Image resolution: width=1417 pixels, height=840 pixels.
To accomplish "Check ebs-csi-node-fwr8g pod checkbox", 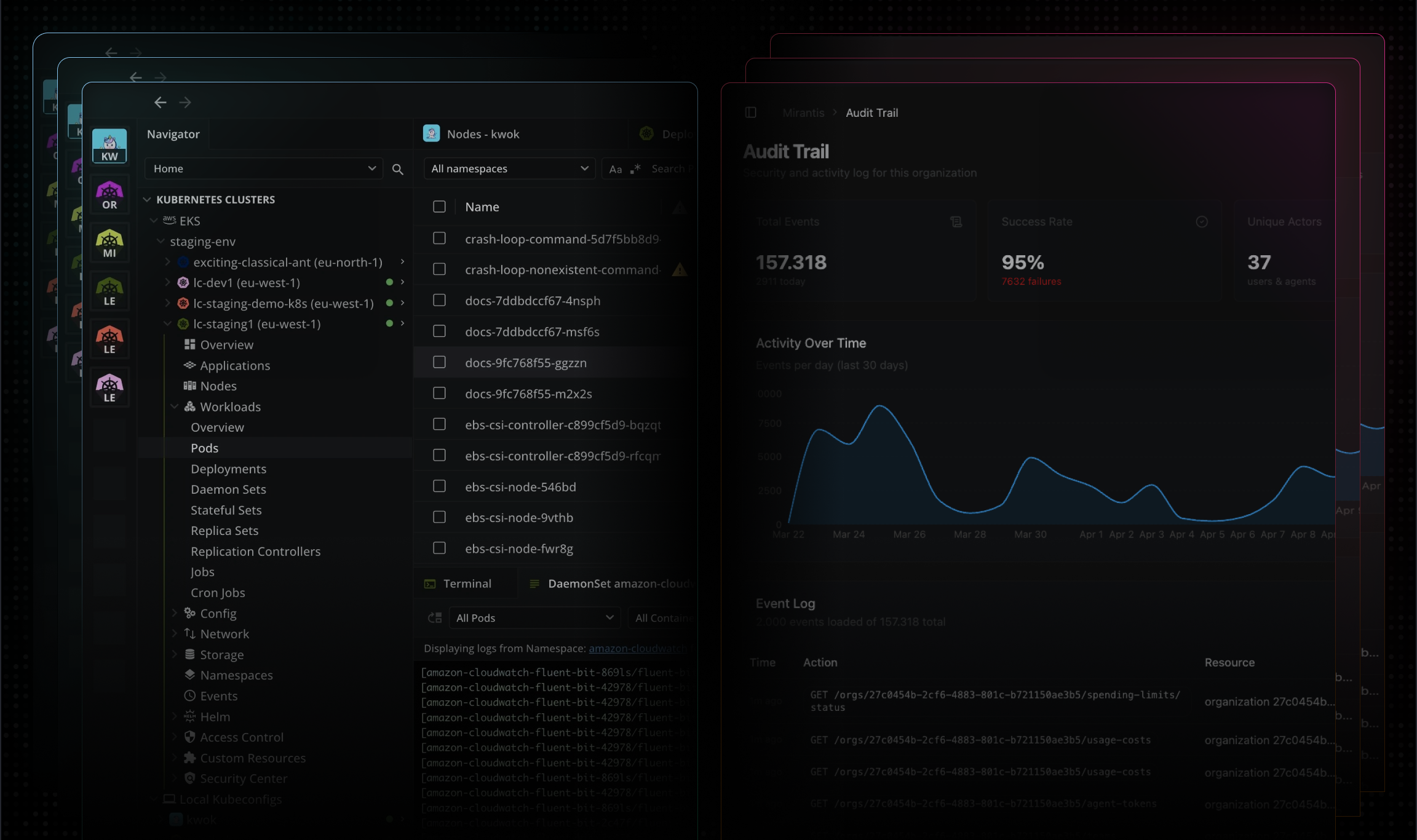I will click(439, 548).
